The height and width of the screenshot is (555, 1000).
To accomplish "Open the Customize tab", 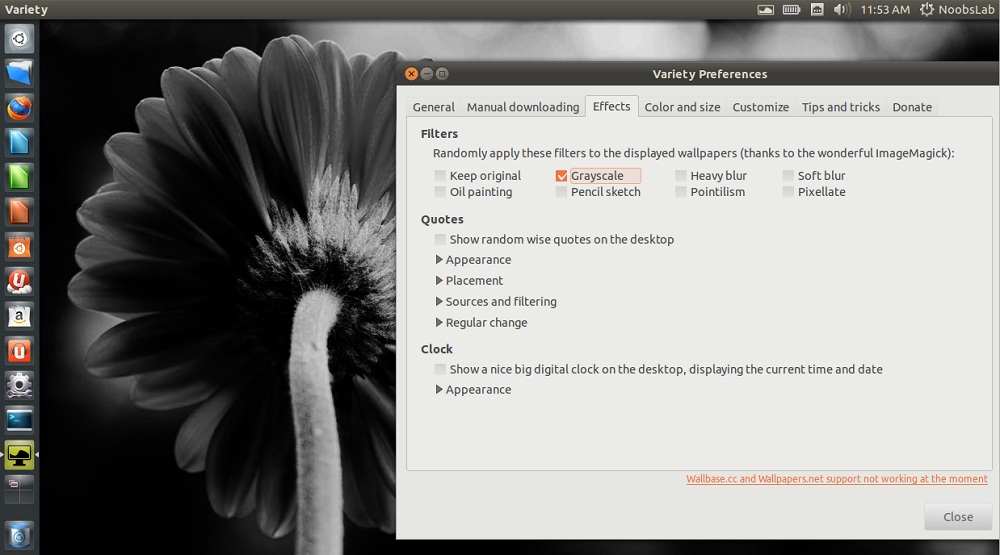I will click(761, 107).
